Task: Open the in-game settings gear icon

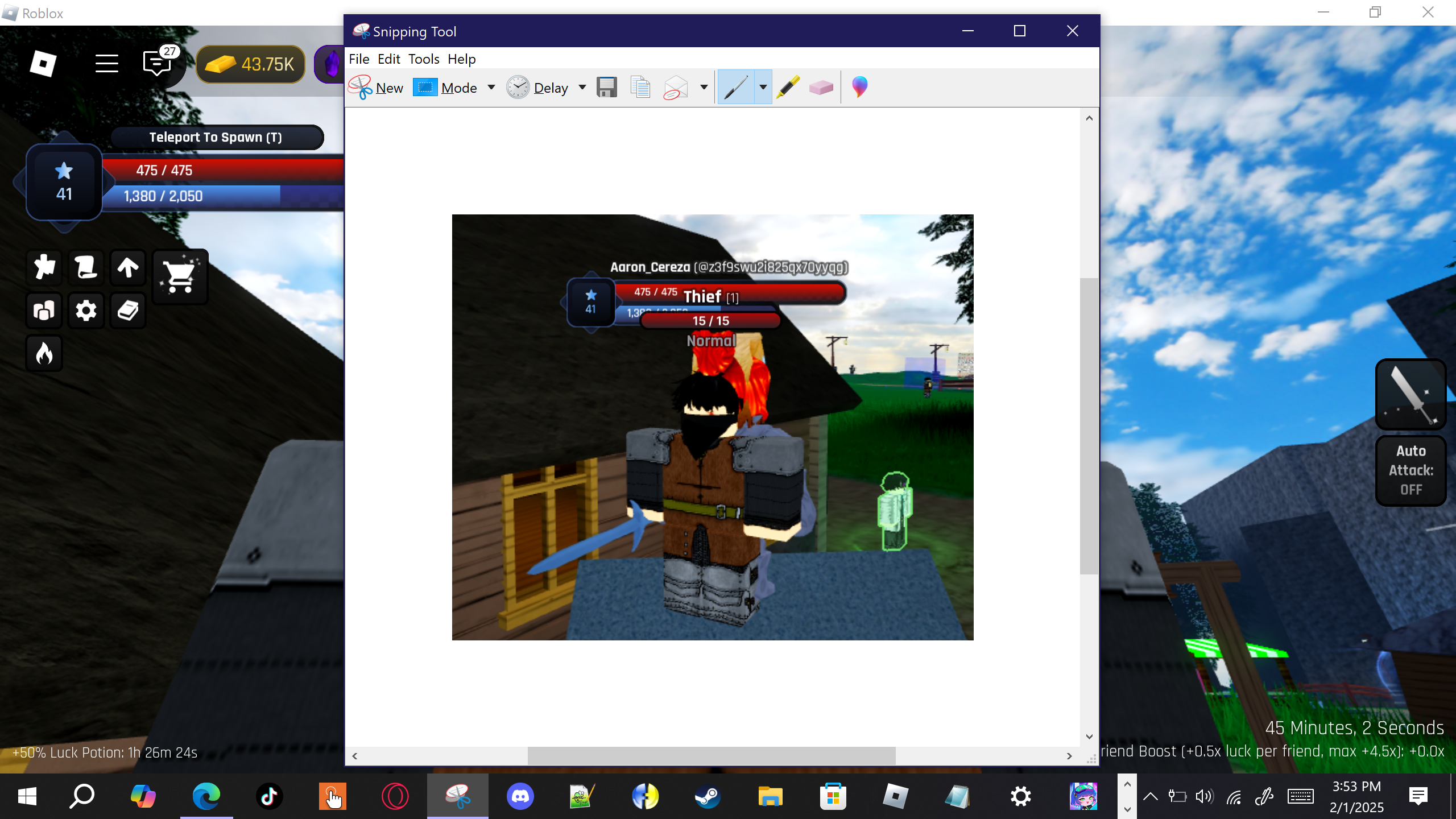Action: coord(86,311)
